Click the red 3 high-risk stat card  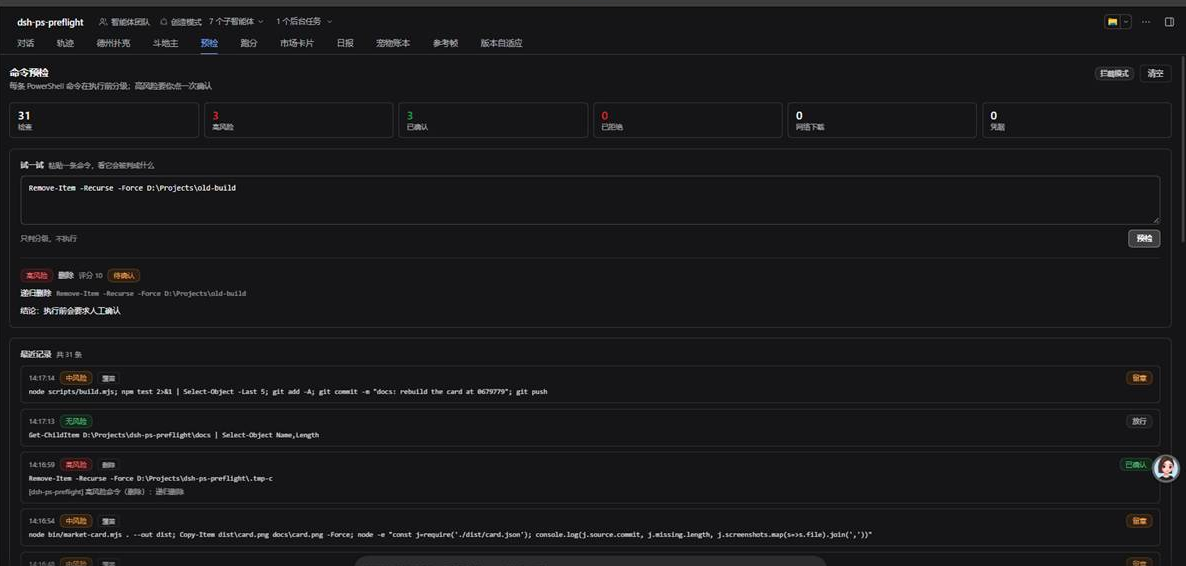click(299, 120)
